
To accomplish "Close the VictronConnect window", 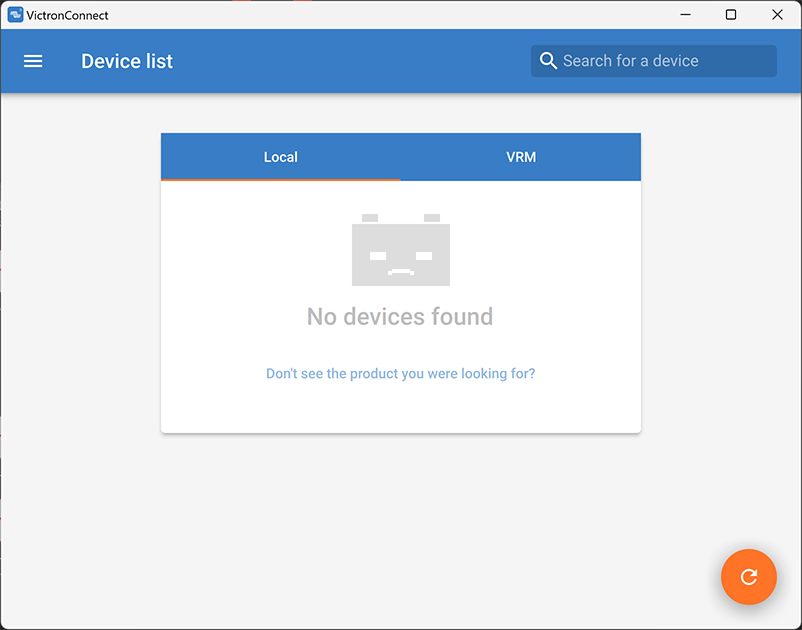I will (777, 15).
